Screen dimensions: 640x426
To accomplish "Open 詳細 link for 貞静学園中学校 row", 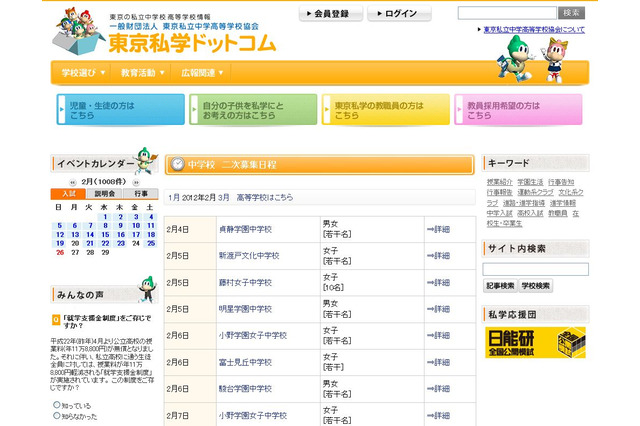I will coord(438,229).
